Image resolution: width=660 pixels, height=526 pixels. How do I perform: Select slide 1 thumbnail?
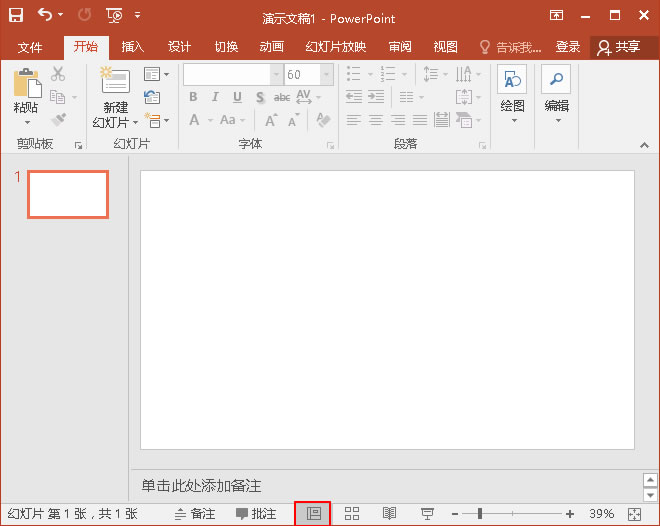pyautogui.click(x=68, y=194)
